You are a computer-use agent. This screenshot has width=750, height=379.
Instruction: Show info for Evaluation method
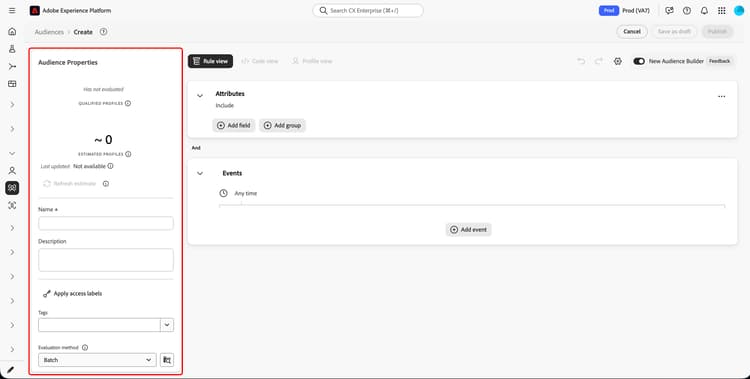85,348
